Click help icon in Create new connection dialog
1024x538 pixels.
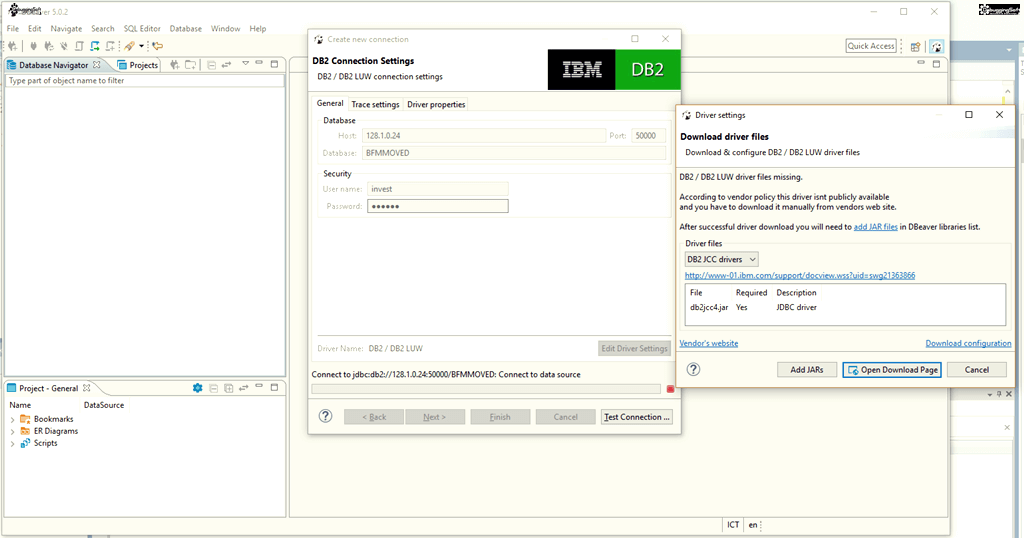click(x=325, y=416)
